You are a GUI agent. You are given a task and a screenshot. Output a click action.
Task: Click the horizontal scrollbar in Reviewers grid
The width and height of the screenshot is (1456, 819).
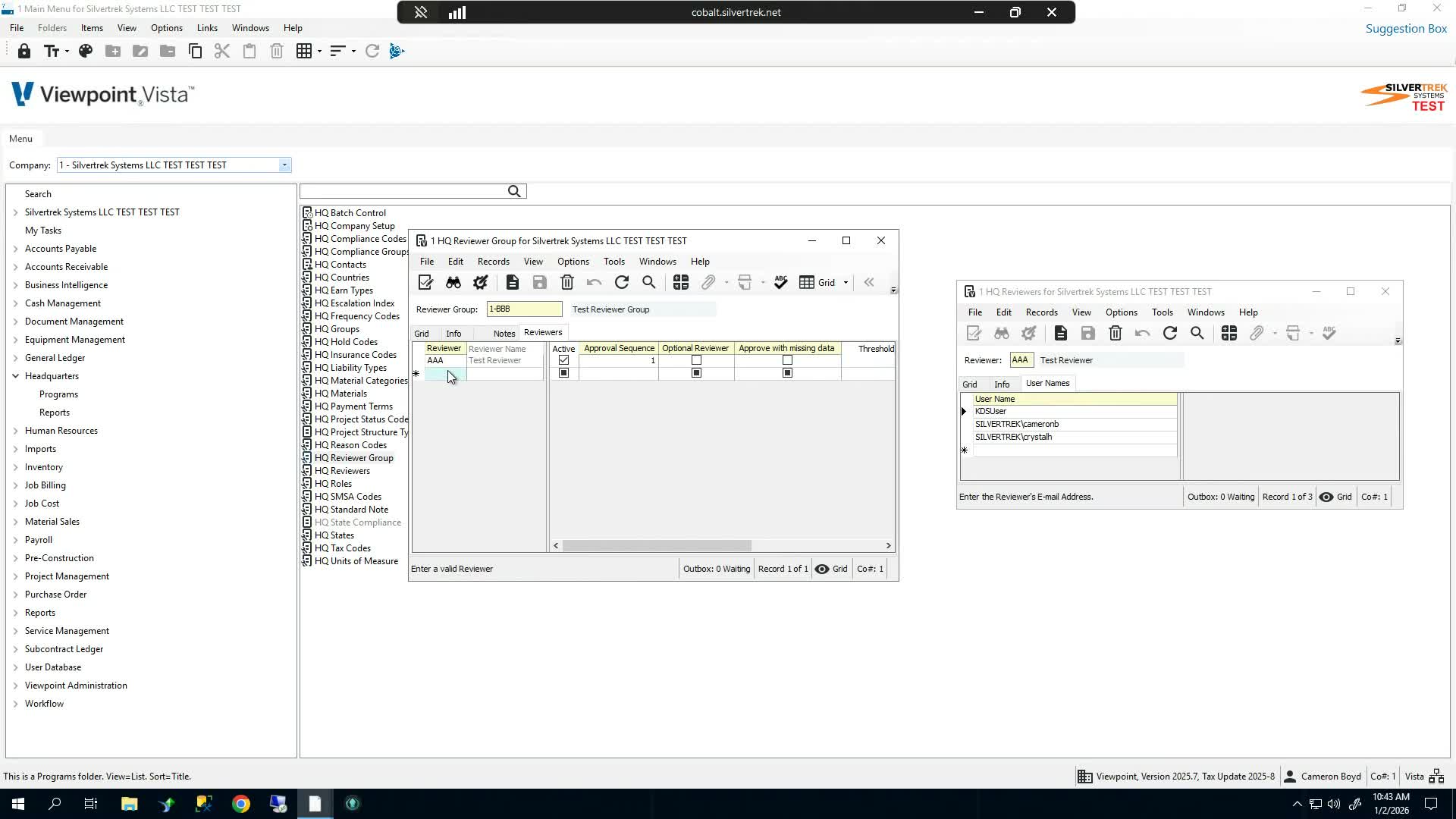click(x=657, y=546)
